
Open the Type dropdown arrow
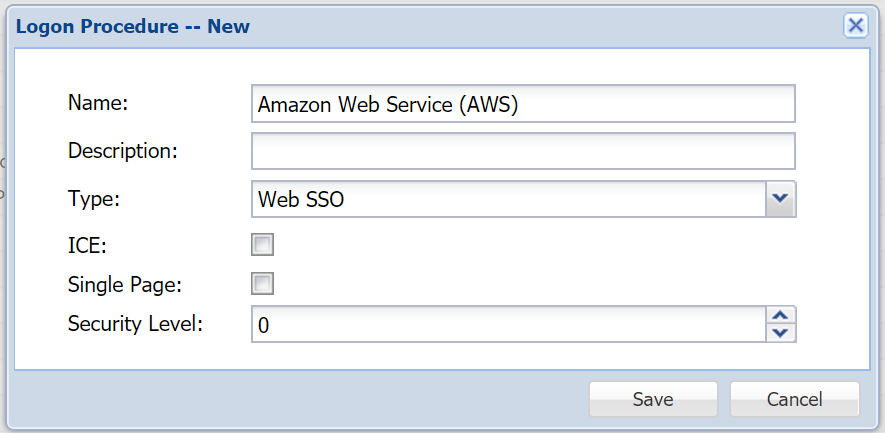(x=780, y=199)
